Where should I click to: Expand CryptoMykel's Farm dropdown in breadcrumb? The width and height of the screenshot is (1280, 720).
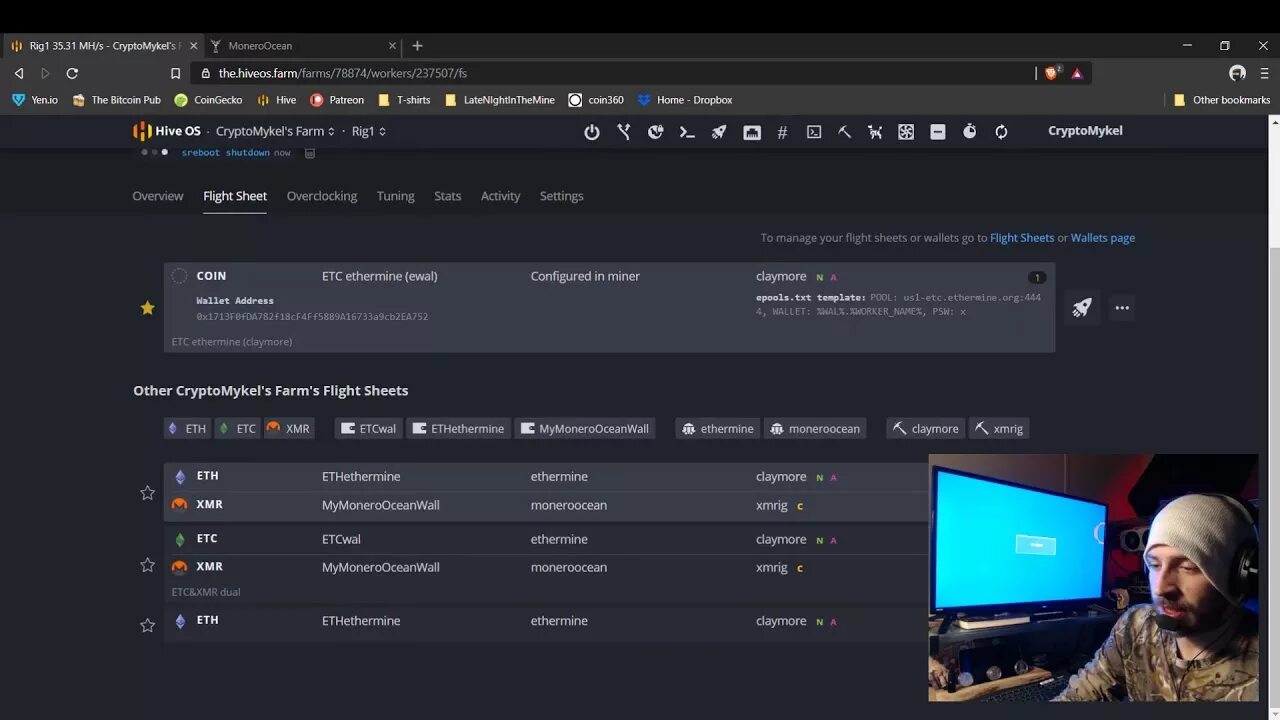pos(275,131)
